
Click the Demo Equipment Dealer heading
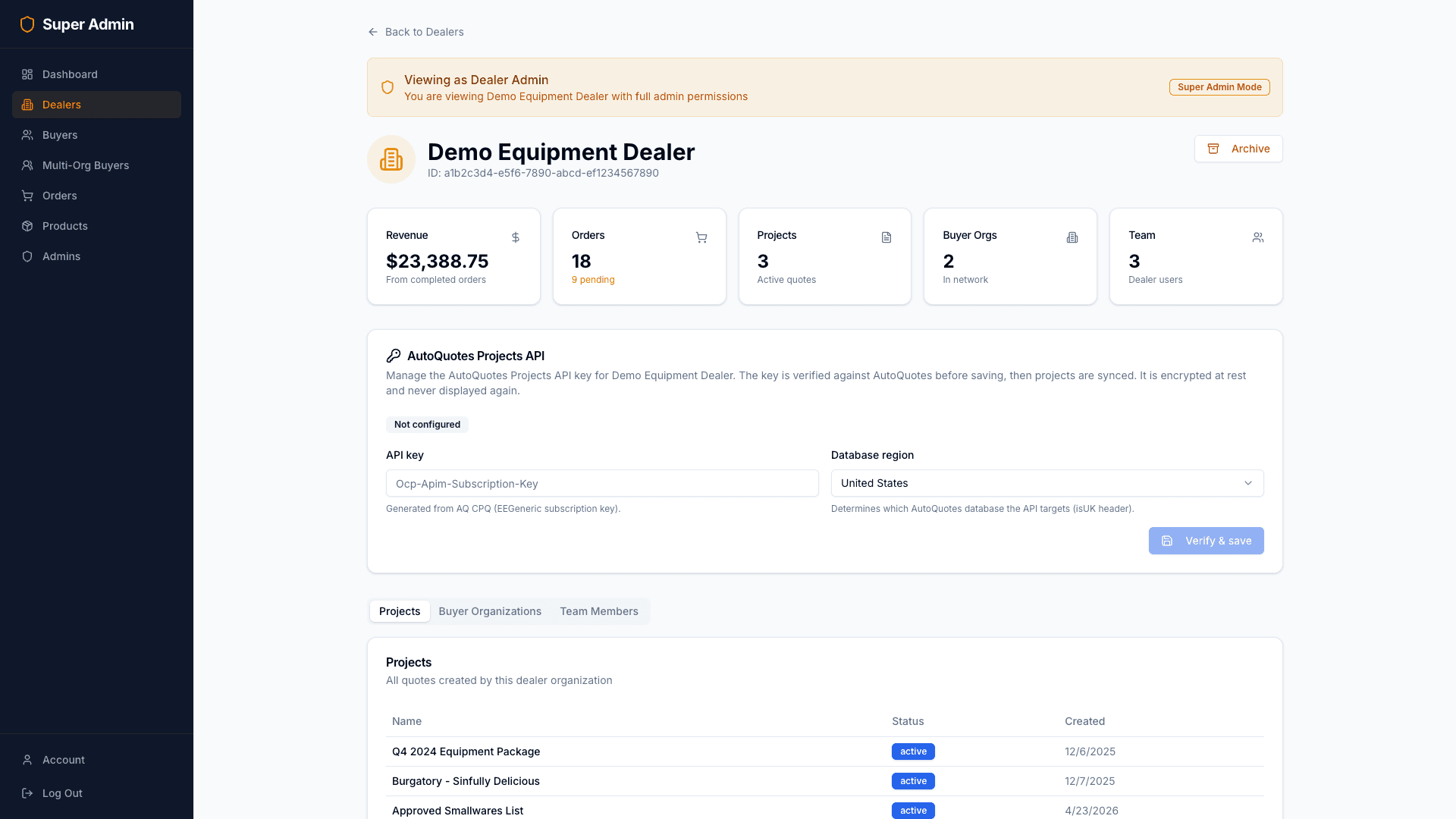pos(561,152)
